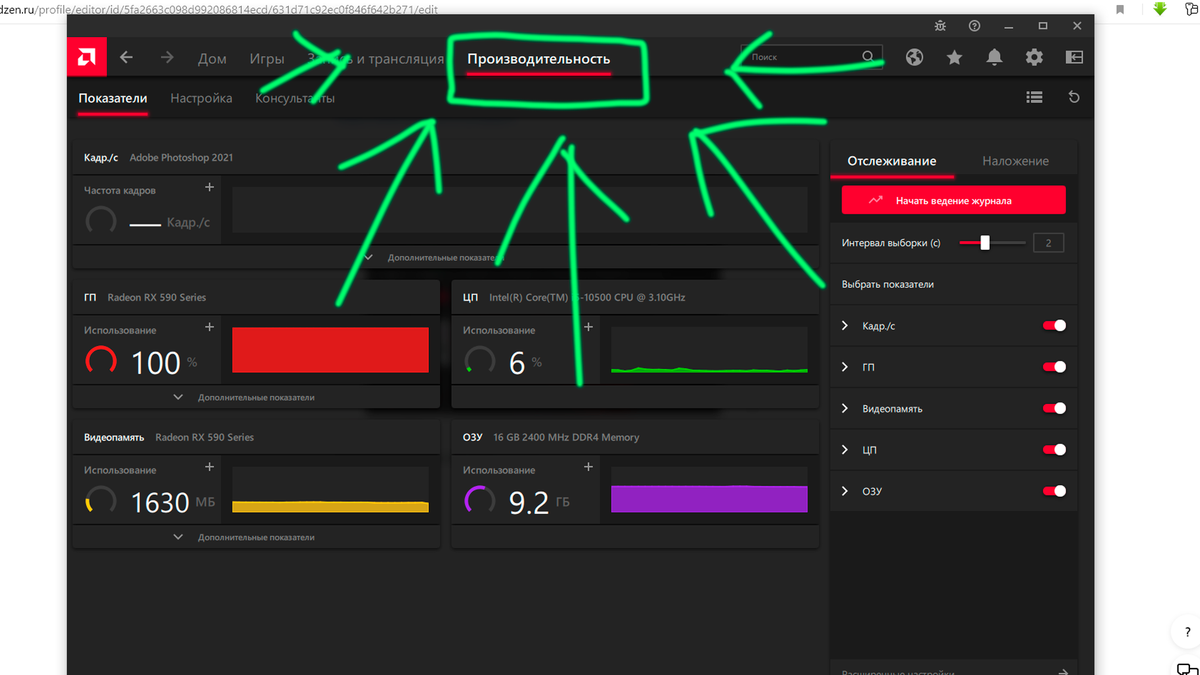1200x675 pixels.
Task: Click the Видеопамять yellow gauge
Action: pyautogui.click(x=101, y=500)
